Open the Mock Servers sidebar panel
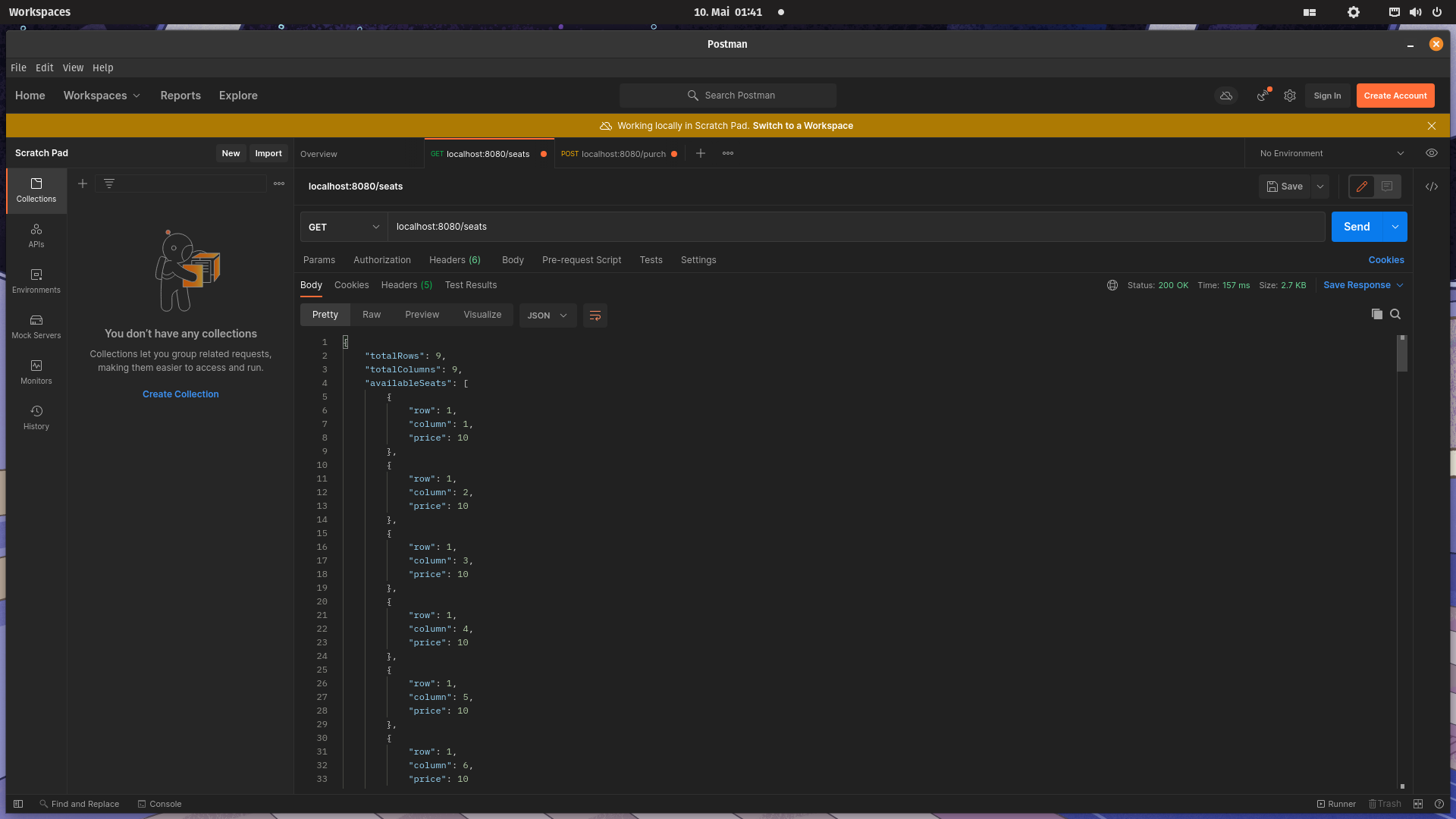 [36, 326]
